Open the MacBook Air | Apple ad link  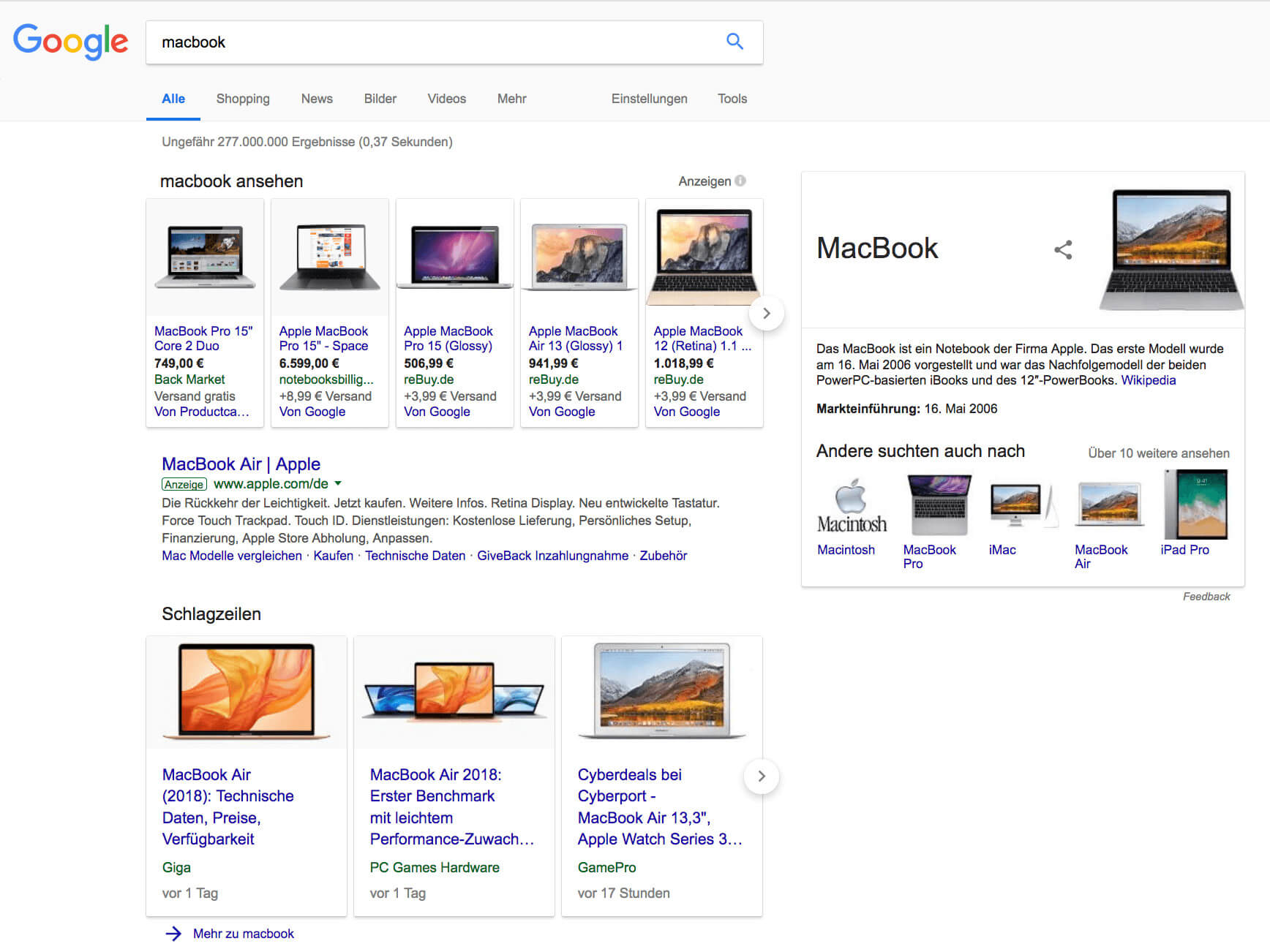coord(241,464)
